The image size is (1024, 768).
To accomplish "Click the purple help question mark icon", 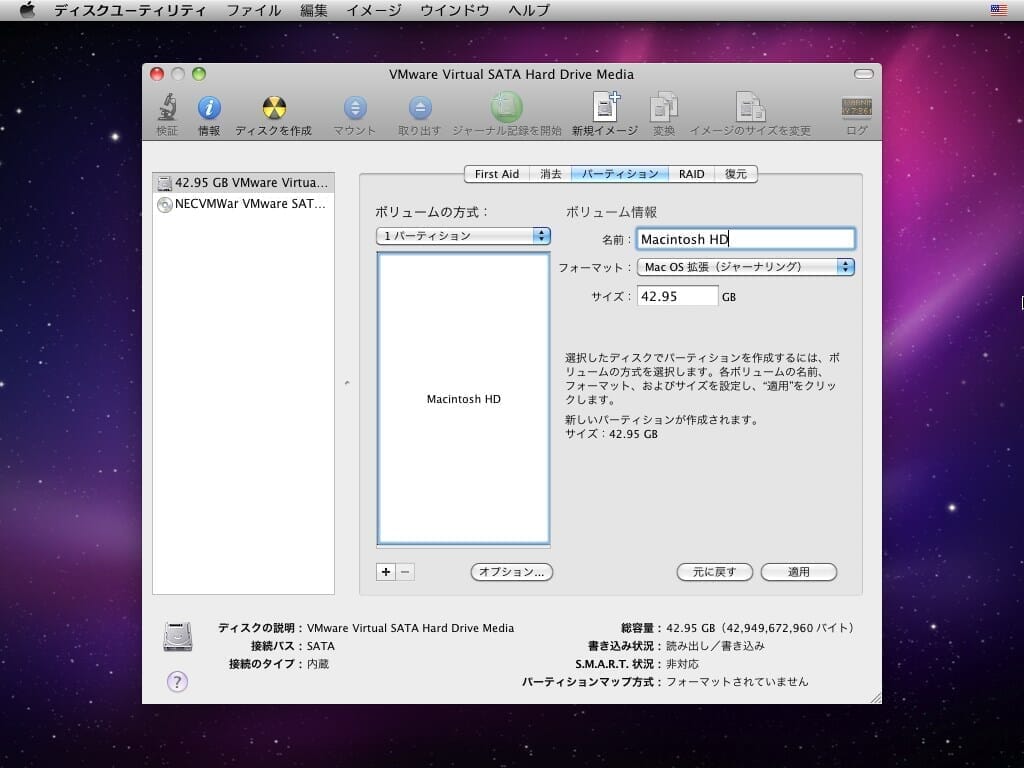I will pyautogui.click(x=177, y=682).
